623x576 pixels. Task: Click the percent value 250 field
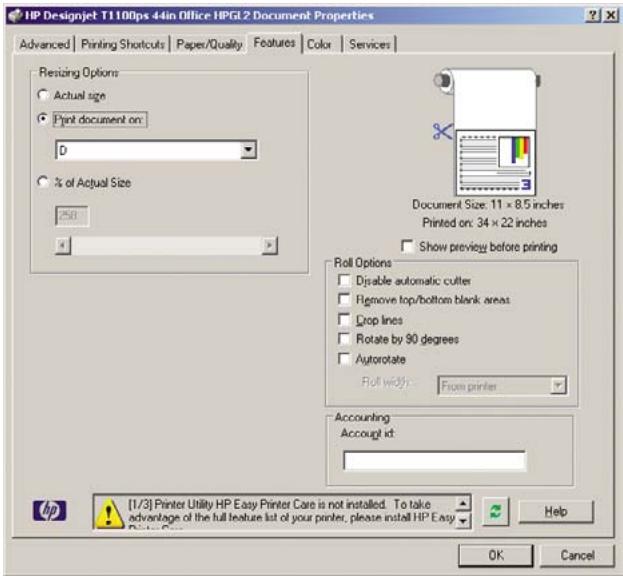tap(72, 216)
